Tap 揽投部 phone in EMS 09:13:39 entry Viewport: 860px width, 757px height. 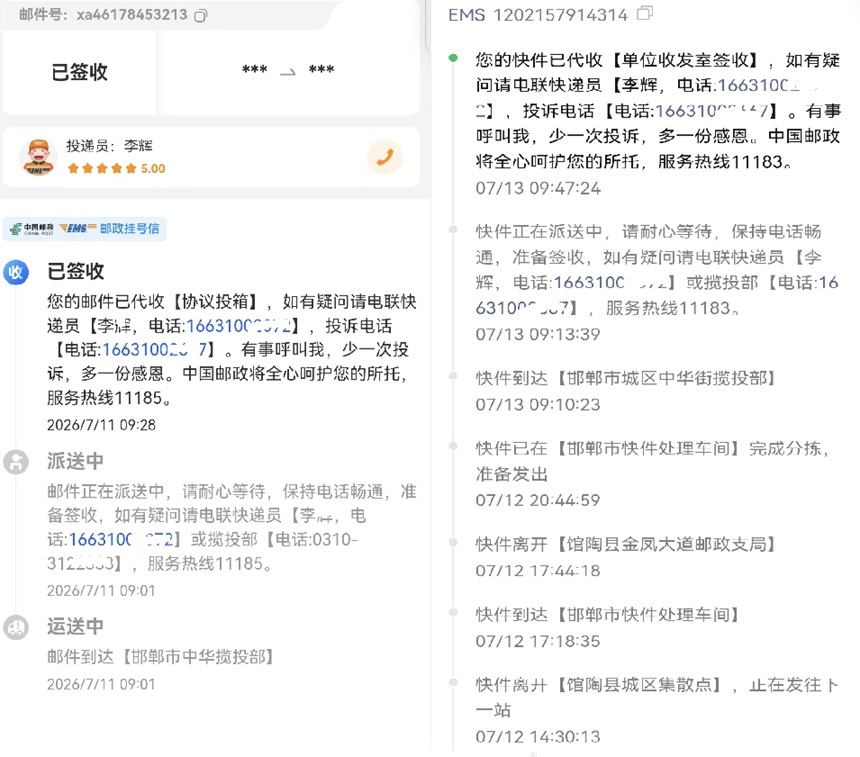[657, 295]
